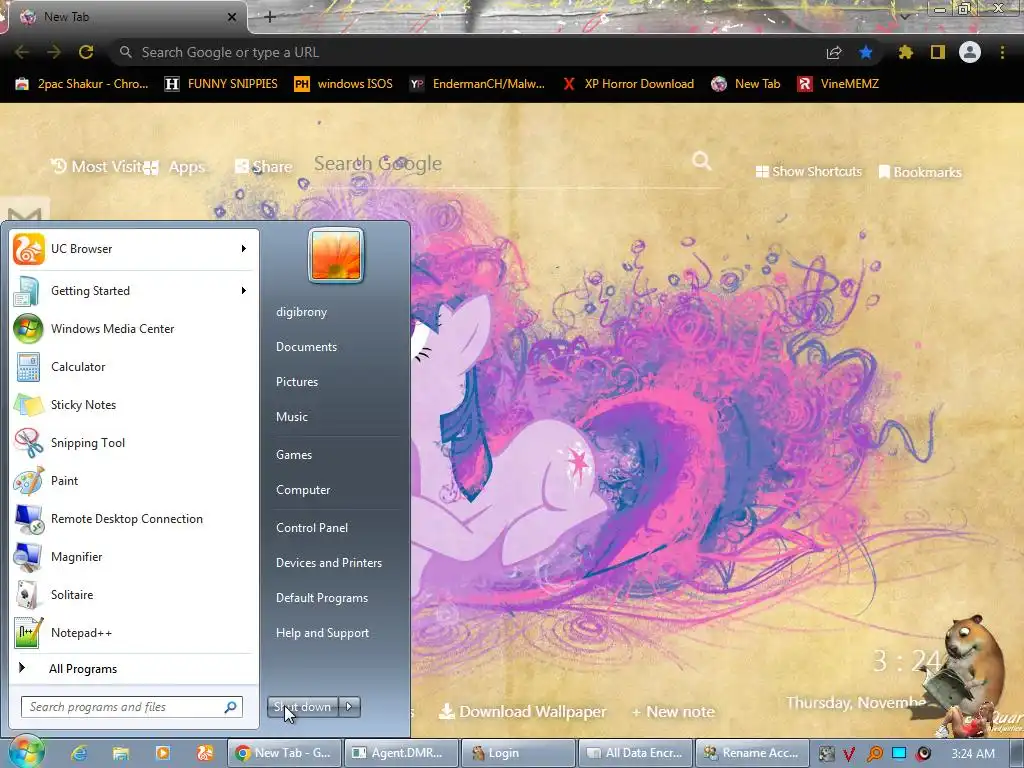Toggle Chrome side panel icon

[938, 52]
